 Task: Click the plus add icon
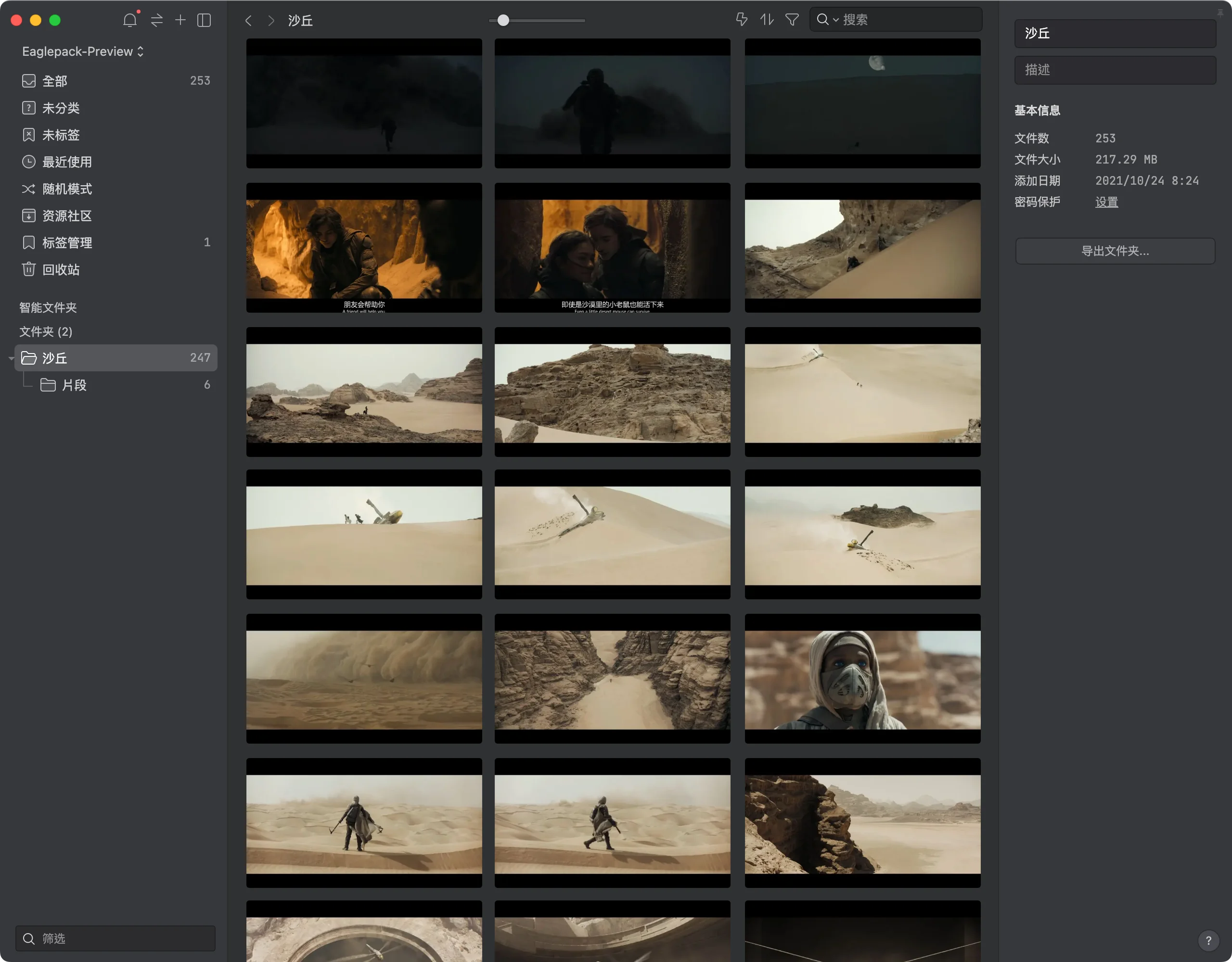coord(180,20)
